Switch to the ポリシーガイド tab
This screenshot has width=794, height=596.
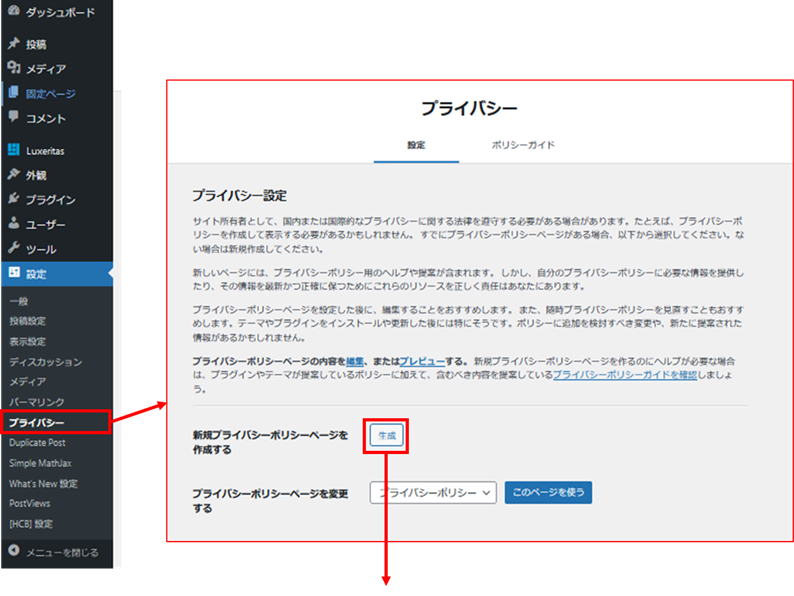click(x=523, y=145)
